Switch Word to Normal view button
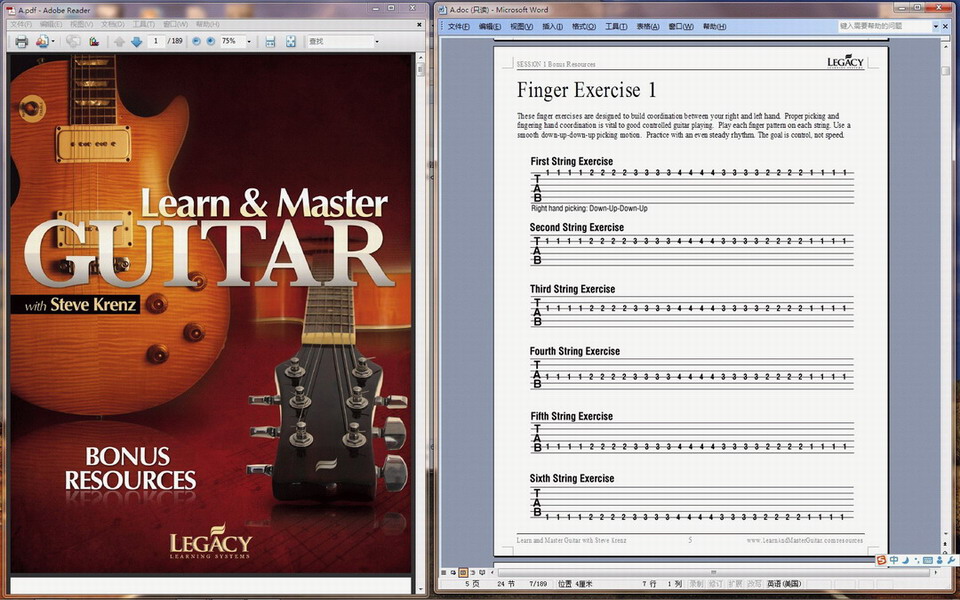Viewport: 960px width, 600px height. (x=444, y=572)
